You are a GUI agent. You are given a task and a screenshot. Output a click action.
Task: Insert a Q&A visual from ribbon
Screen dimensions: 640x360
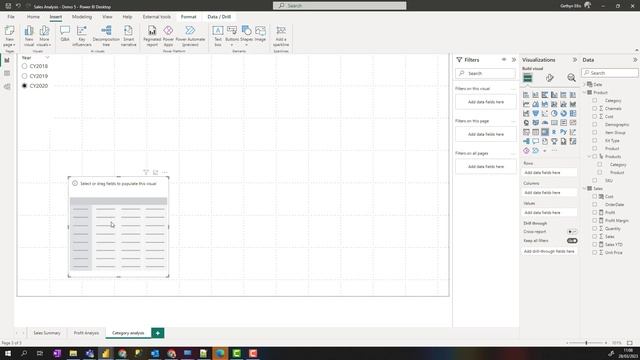(65, 34)
